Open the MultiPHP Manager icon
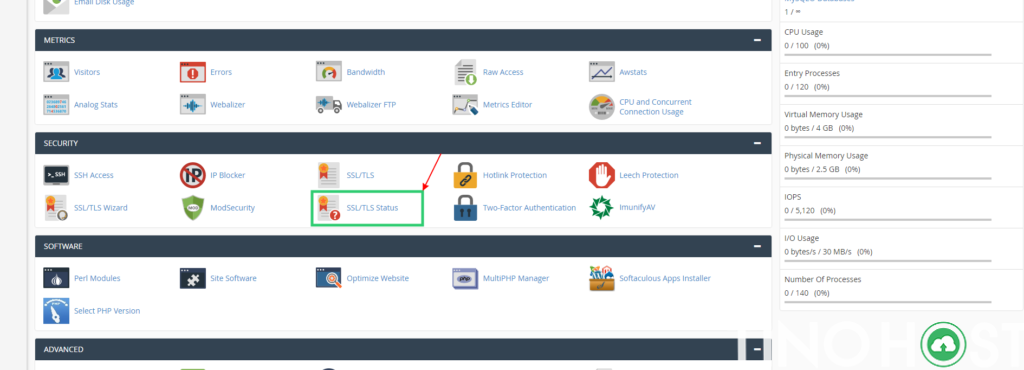The width and height of the screenshot is (1024, 370). click(x=465, y=278)
